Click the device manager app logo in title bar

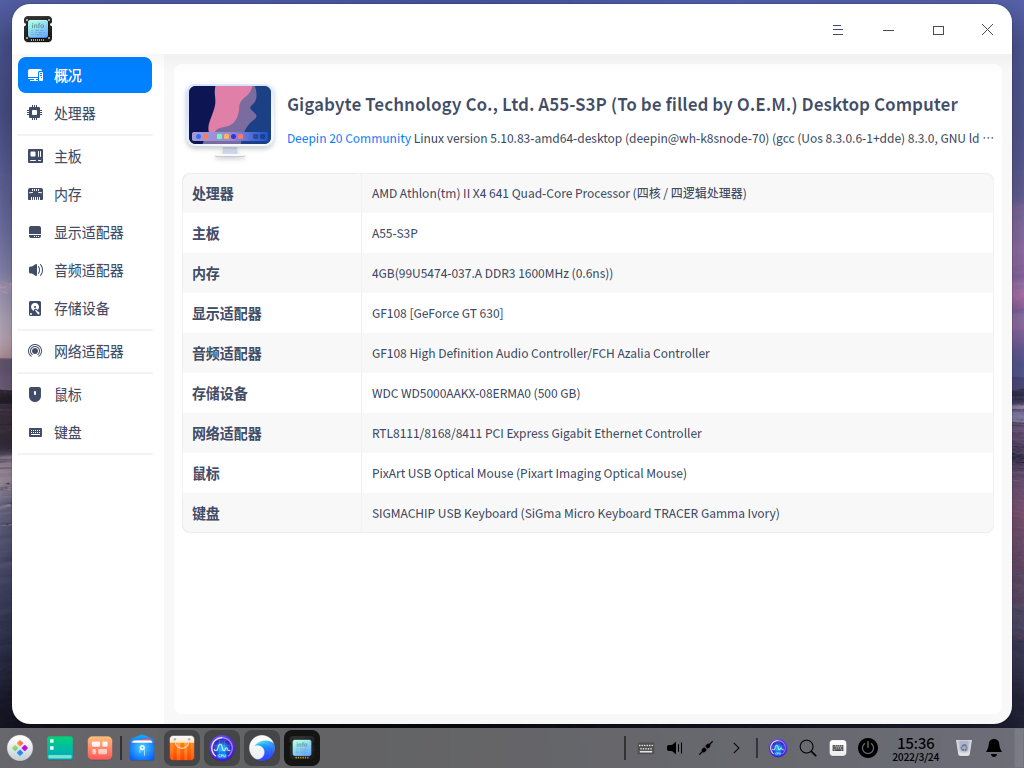pos(38,29)
